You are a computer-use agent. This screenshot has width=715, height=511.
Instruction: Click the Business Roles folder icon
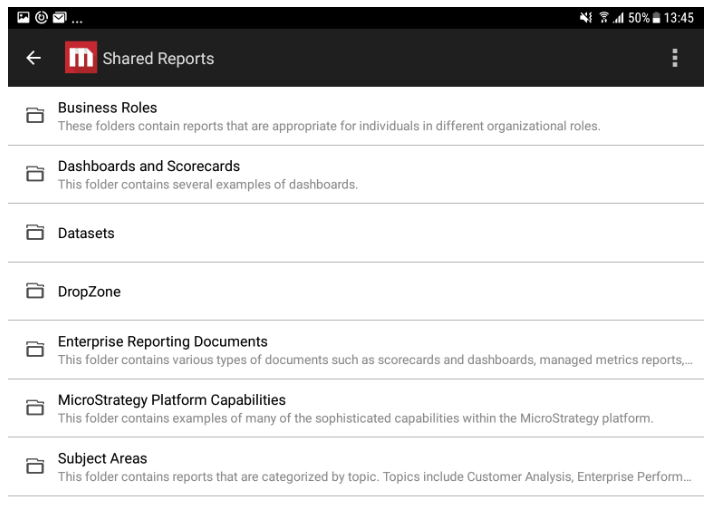click(35, 115)
